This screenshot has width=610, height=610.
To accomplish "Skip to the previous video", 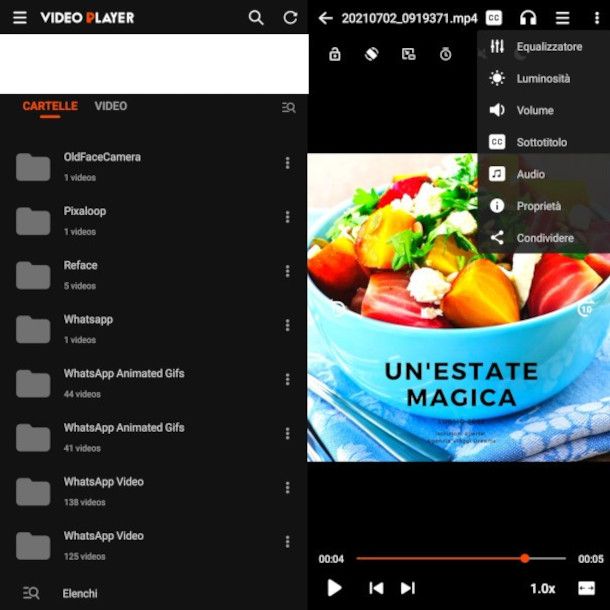I will click(x=376, y=588).
